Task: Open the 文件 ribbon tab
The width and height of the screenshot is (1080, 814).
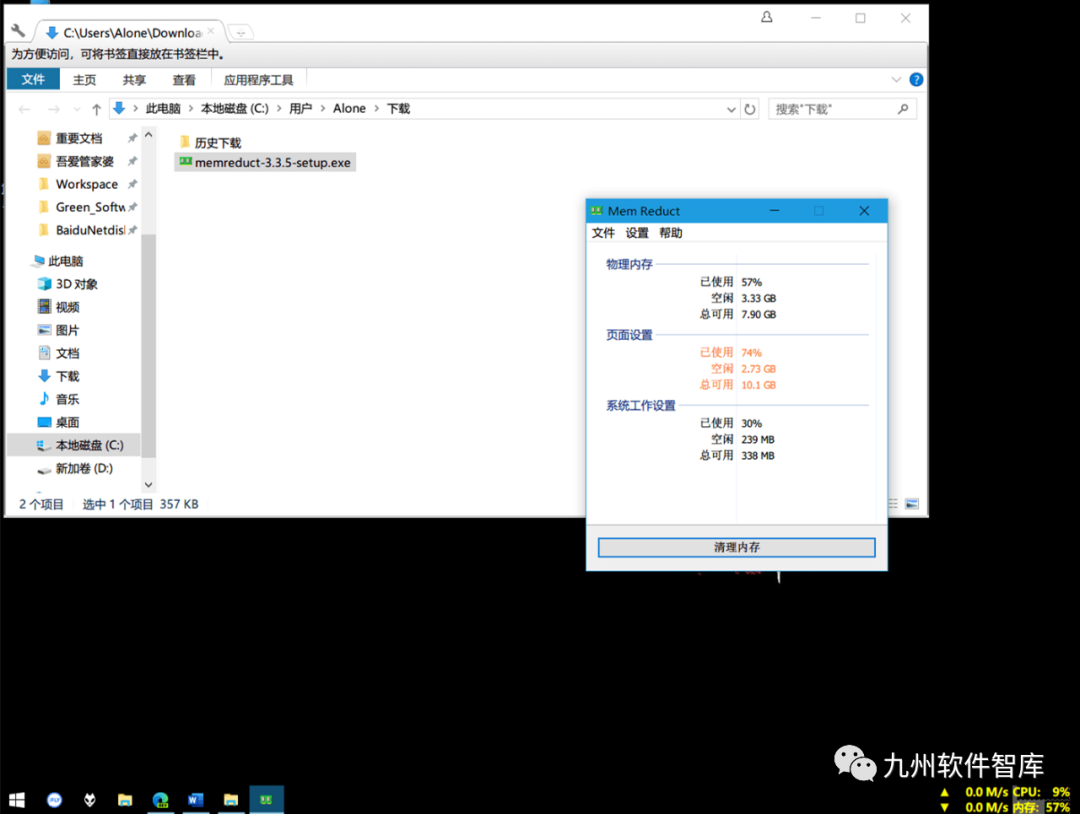Action: (33, 79)
